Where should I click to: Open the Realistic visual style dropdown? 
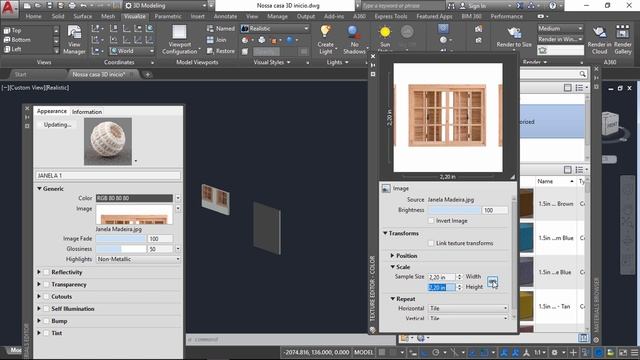[x=275, y=28]
